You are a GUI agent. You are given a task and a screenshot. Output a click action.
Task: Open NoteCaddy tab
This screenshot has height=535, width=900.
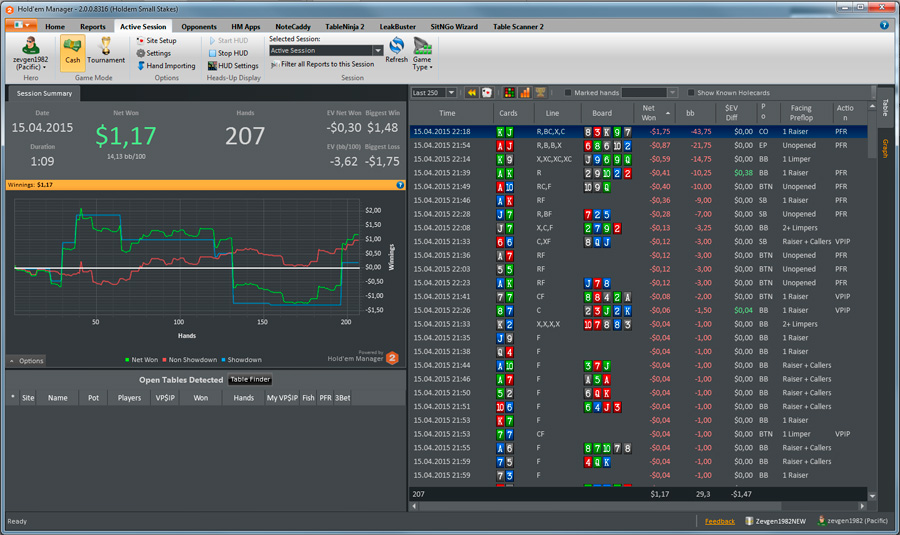tap(293, 26)
